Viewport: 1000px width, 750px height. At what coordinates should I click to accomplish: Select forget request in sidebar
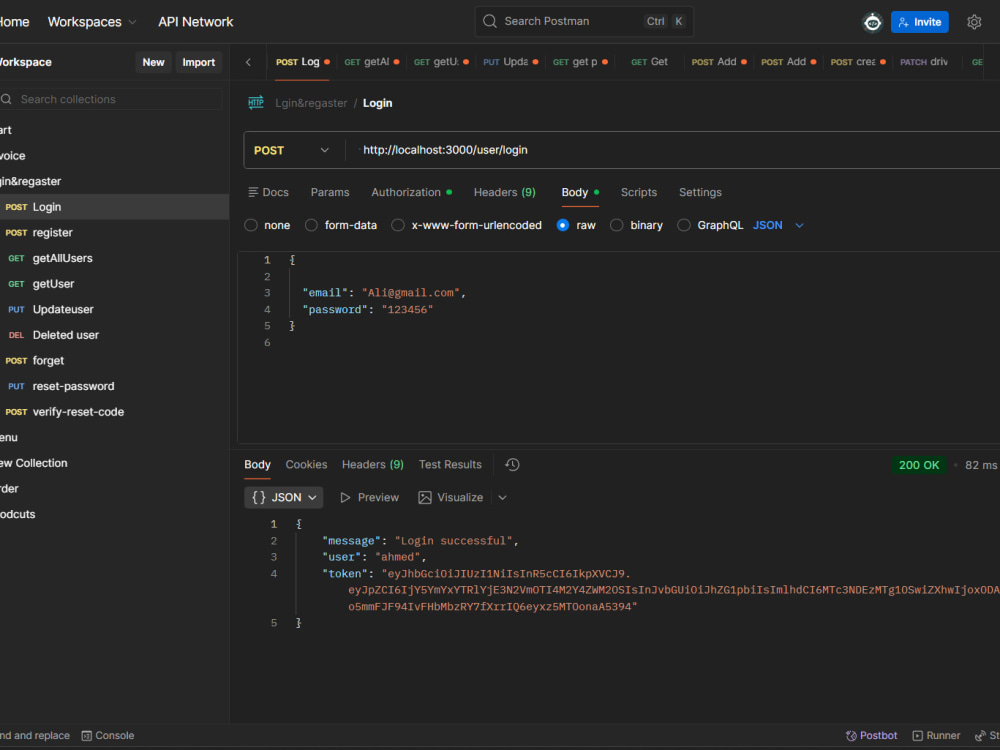coord(114,360)
